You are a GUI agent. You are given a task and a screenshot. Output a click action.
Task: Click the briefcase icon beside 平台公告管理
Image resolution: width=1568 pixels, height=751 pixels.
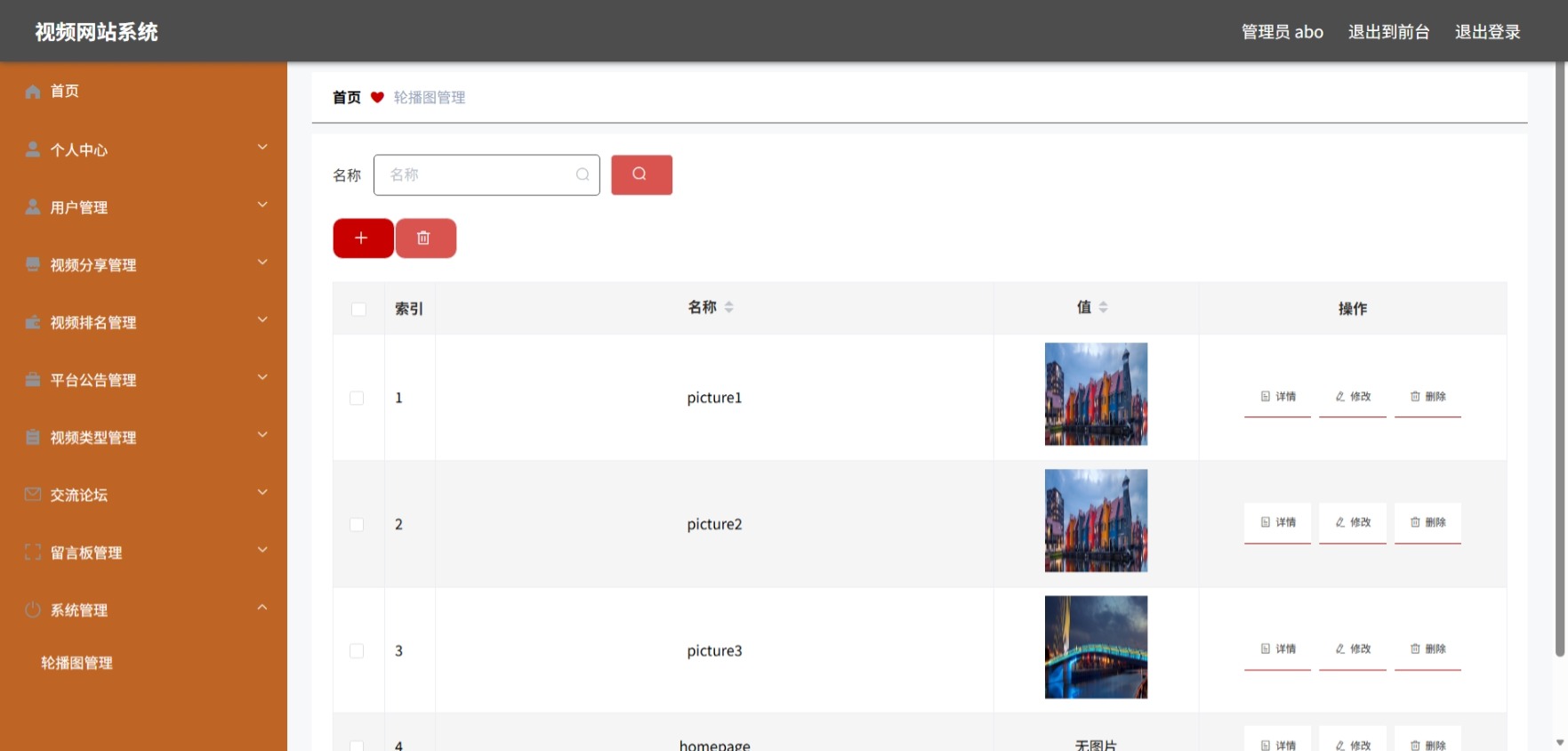click(x=33, y=380)
